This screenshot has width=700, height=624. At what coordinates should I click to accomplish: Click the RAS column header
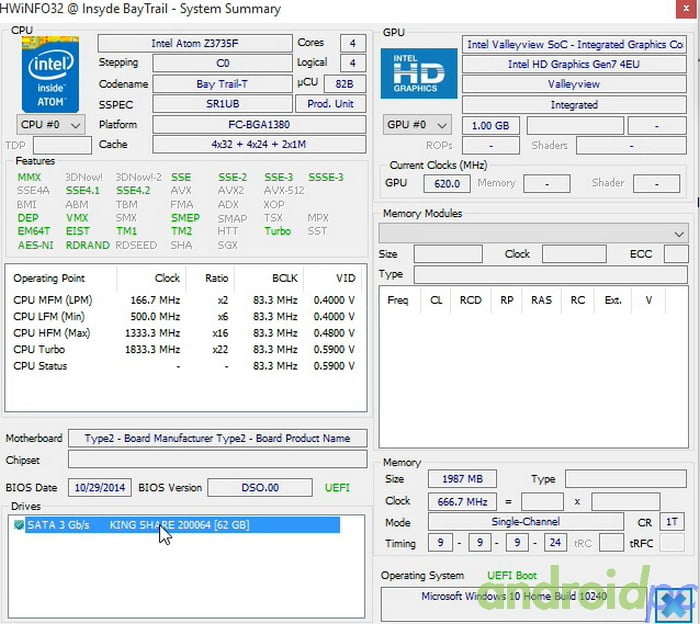(x=541, y=300)
